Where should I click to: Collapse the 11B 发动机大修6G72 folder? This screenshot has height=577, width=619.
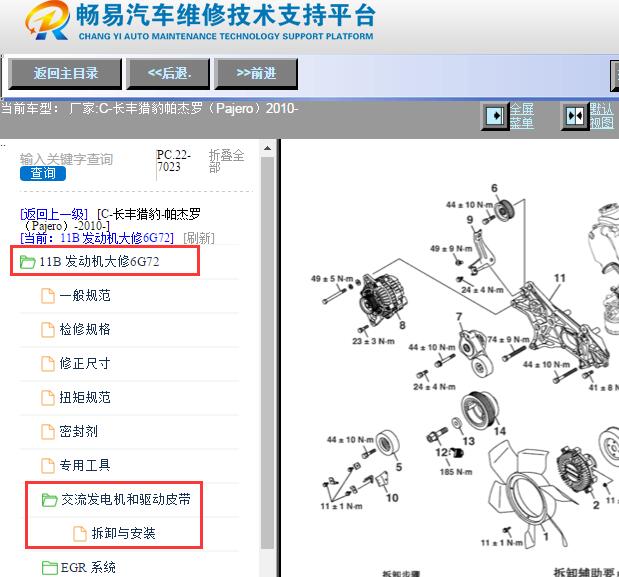[x=99, y=261]
